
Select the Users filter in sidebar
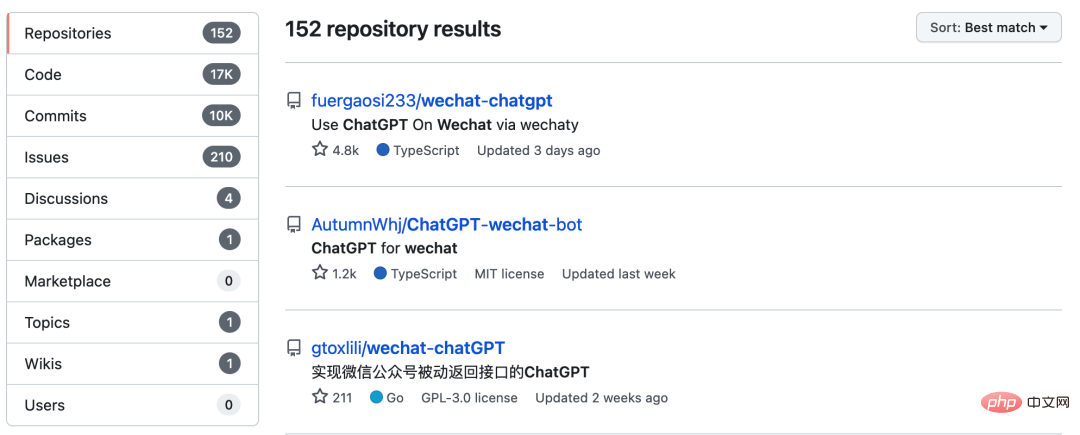(133, 405)
